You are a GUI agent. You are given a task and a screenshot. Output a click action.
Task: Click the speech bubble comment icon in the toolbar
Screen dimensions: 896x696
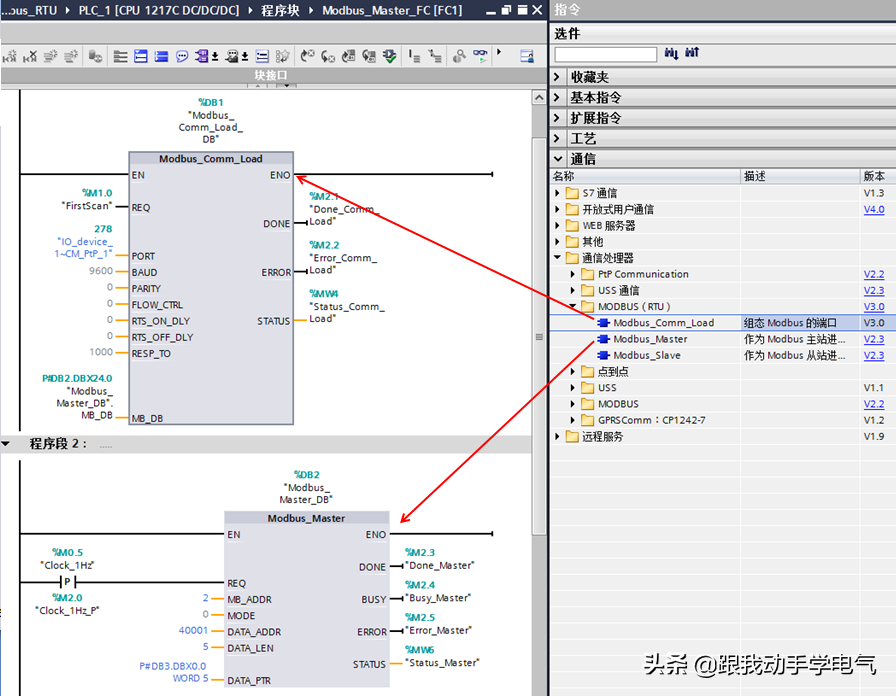click(x=182, y=56)
